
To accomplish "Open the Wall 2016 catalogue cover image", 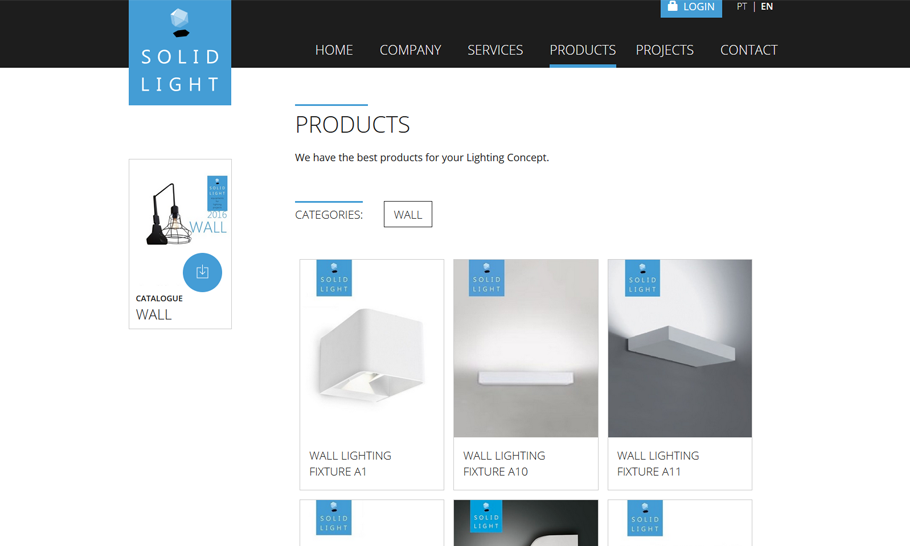I will (186, 213).
